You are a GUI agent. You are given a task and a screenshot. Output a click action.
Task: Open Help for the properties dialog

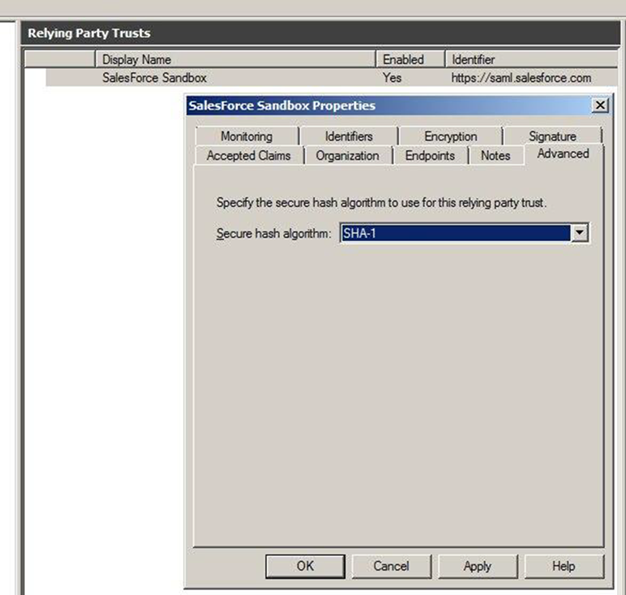(564, 566)
